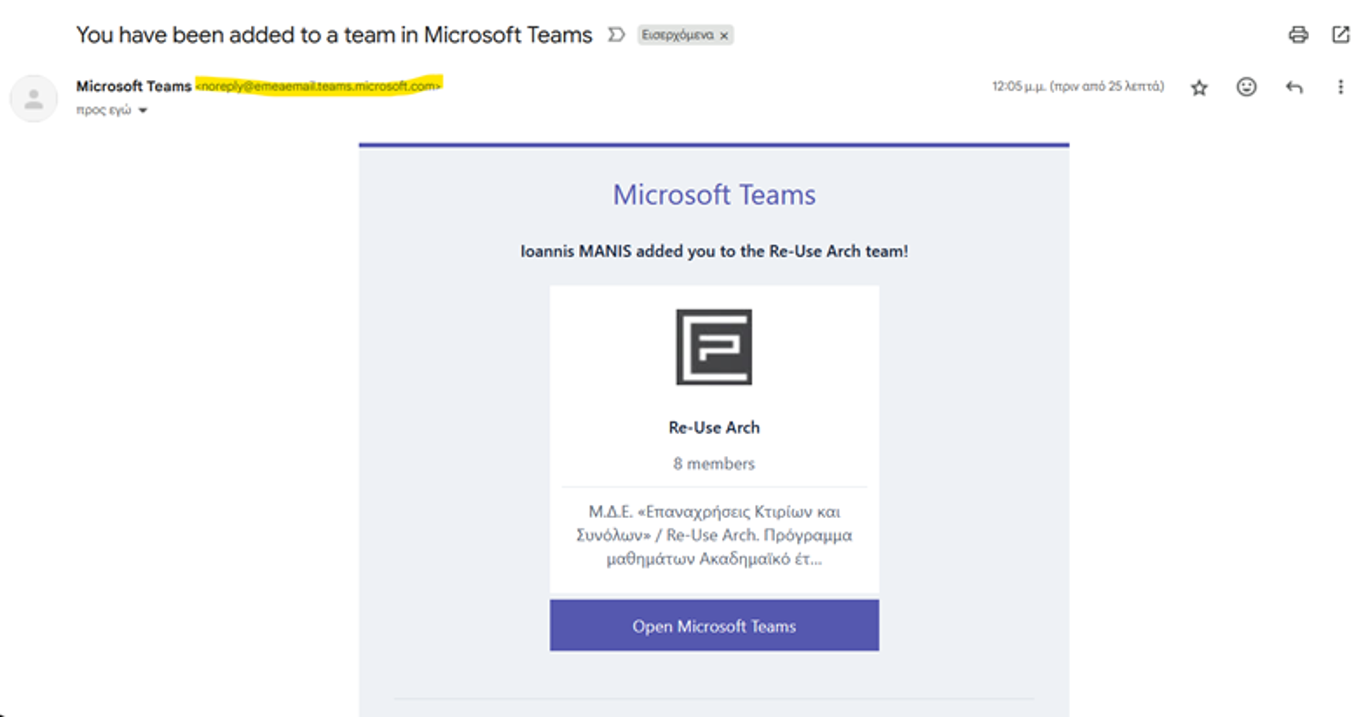Click the Microsoft Teams heading in email
This screenshot has height=717, width=1368.
pos(714,194)
